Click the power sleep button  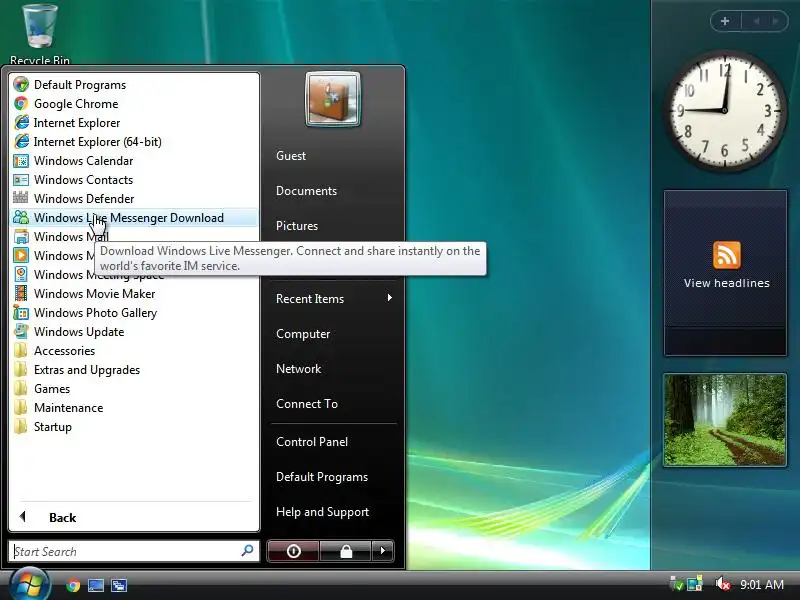(x=293, y=551)
